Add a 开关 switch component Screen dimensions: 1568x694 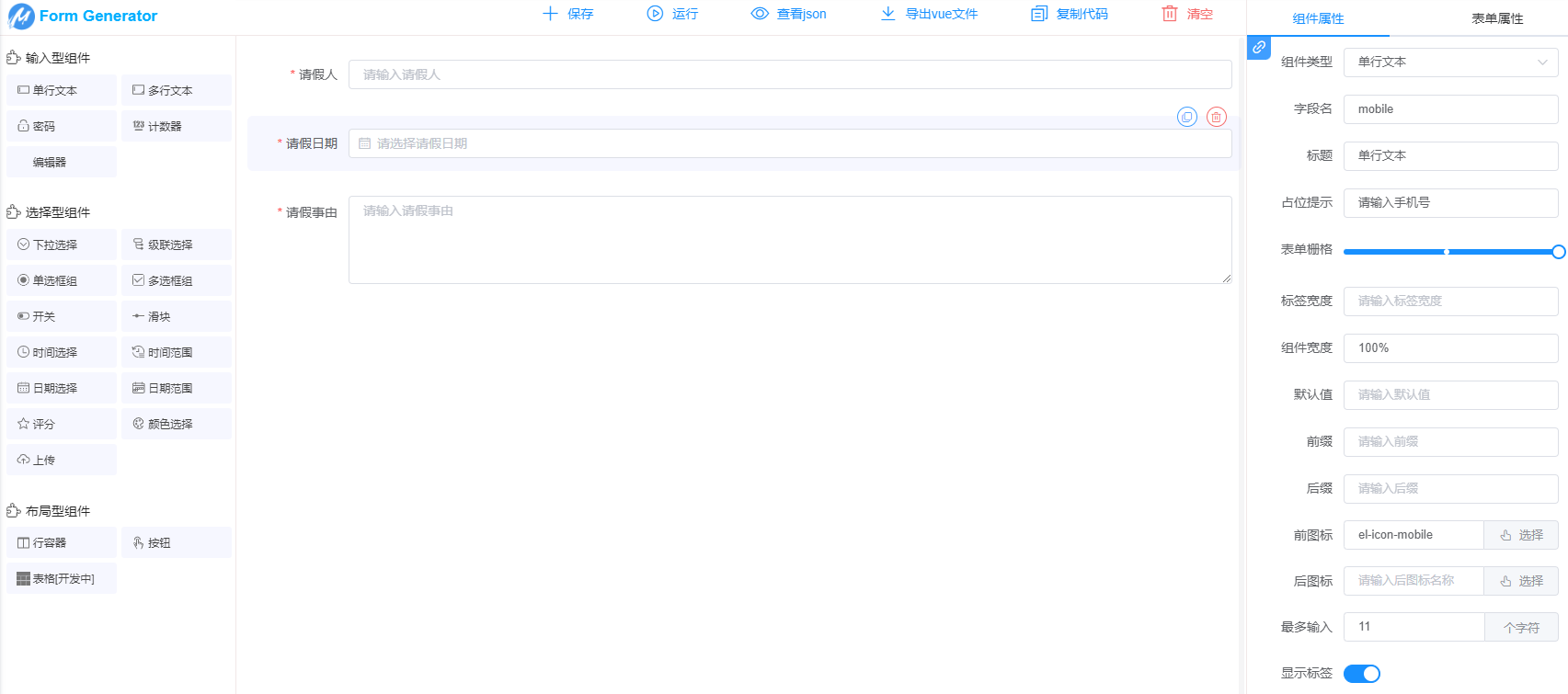[62, 316]
